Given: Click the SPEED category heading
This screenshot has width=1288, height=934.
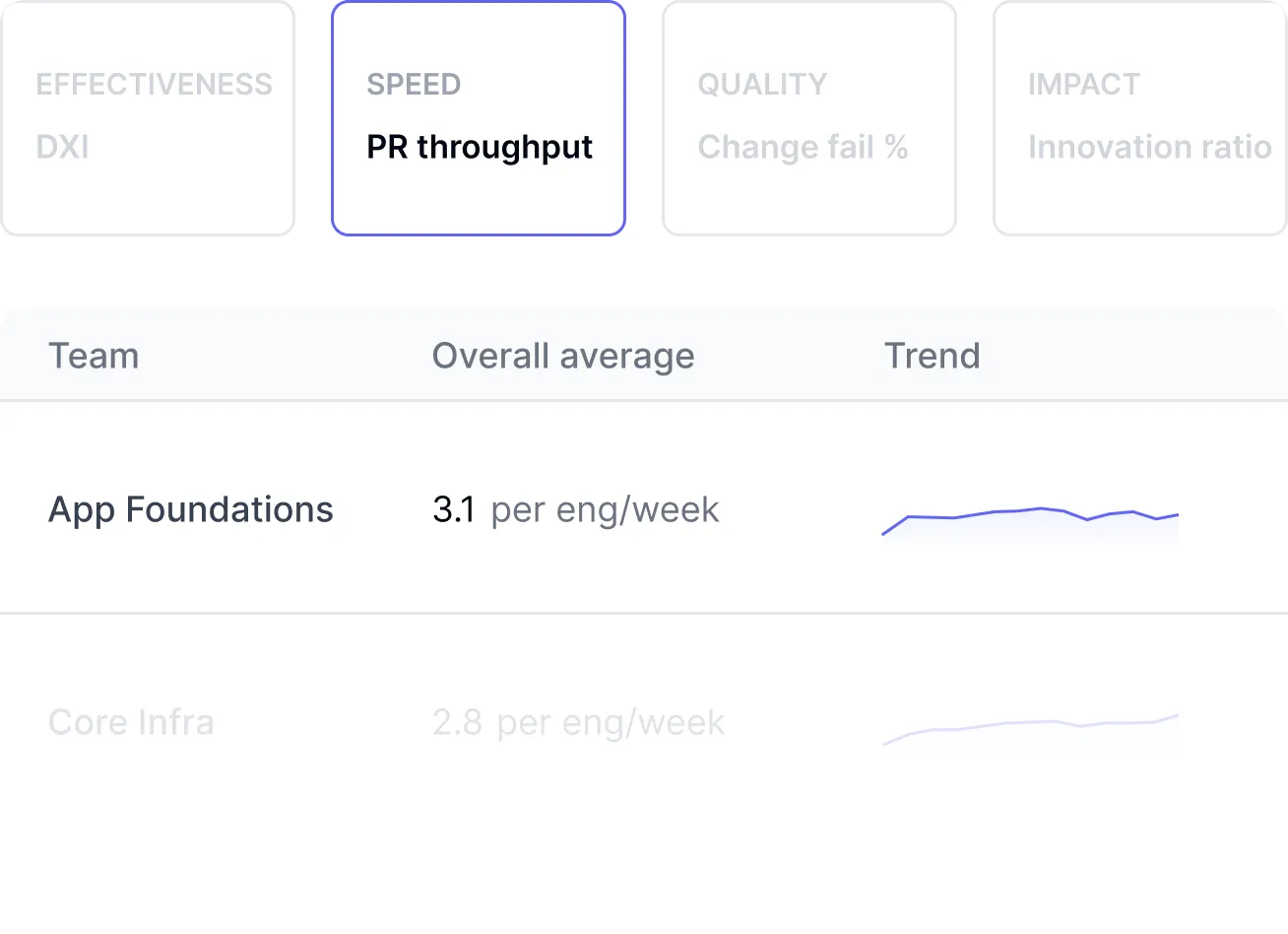Looking at the screenshot, I should click(x=414, y=85).
